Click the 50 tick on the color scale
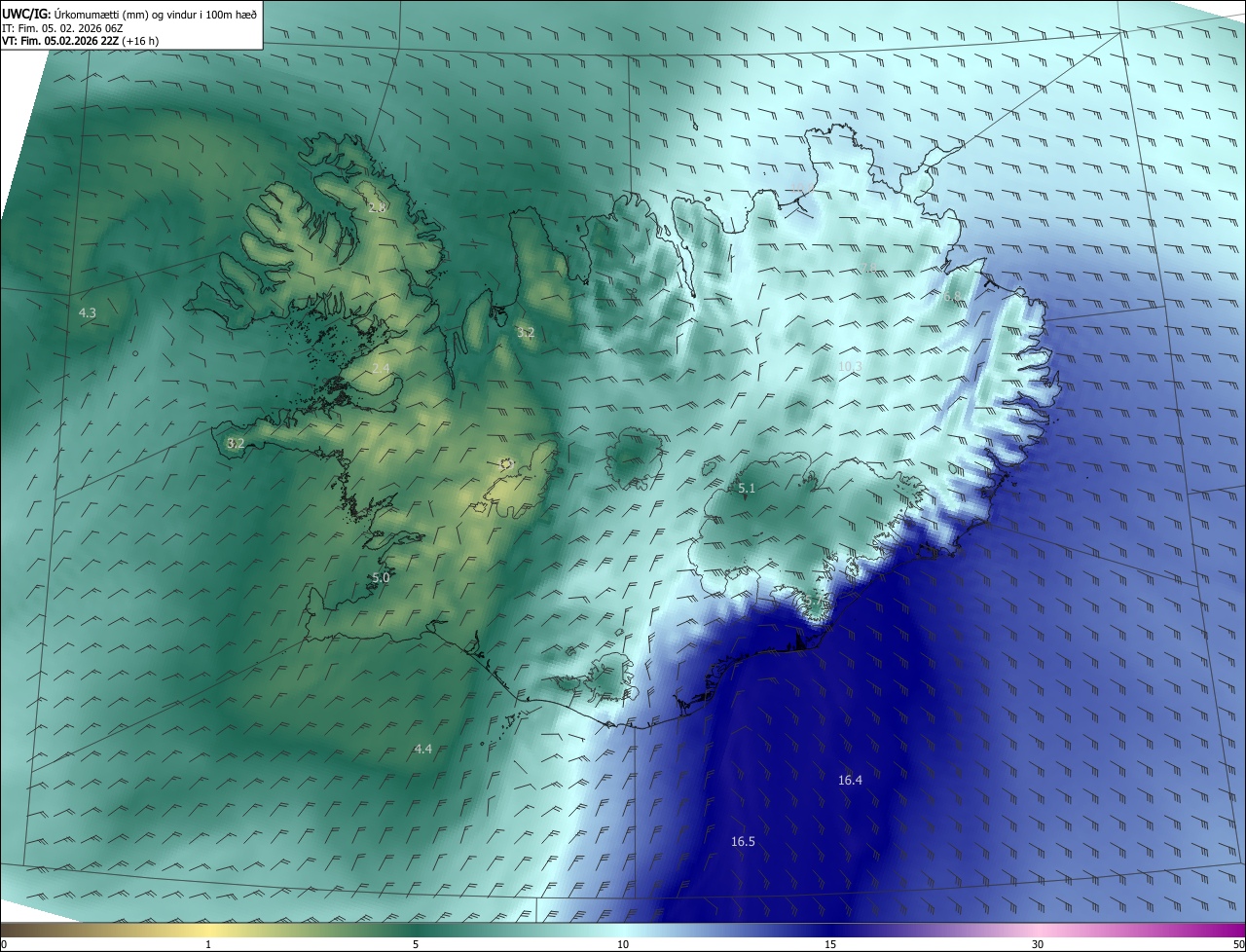 (x=1238, y=944)
